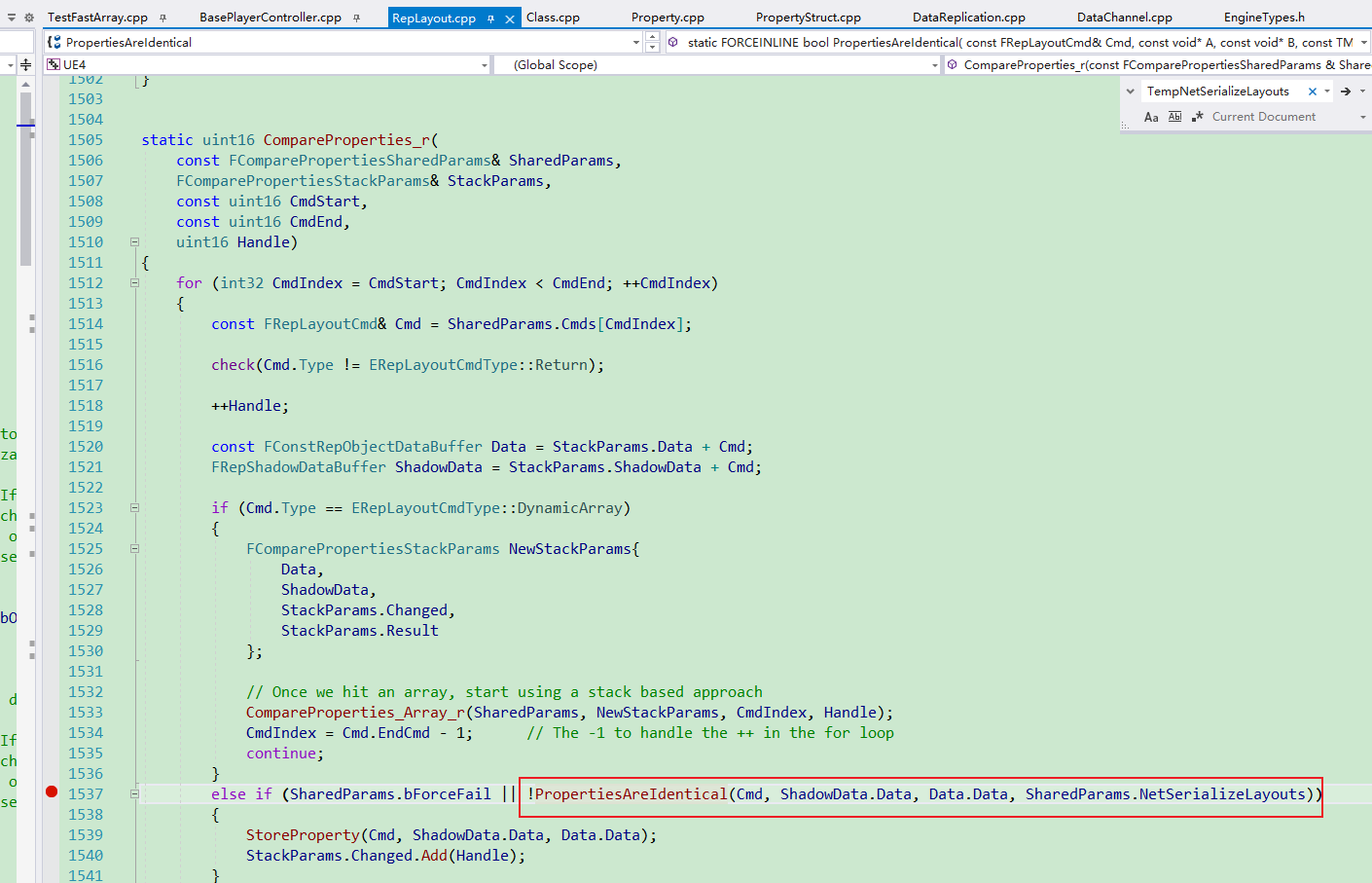The height and width of the screenshot is (883, 1372).
Task: Click FConstRepObjectDataBuffer on line 1520
Action: pos(373,447)
